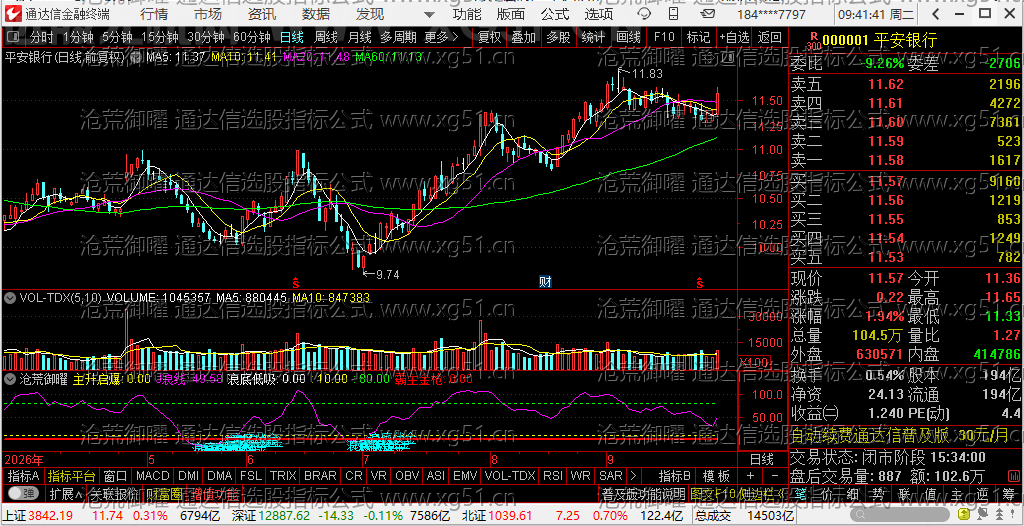Toggle the 弹 popup switch at bottom left
1024x526 pixels.
point(22,493)
